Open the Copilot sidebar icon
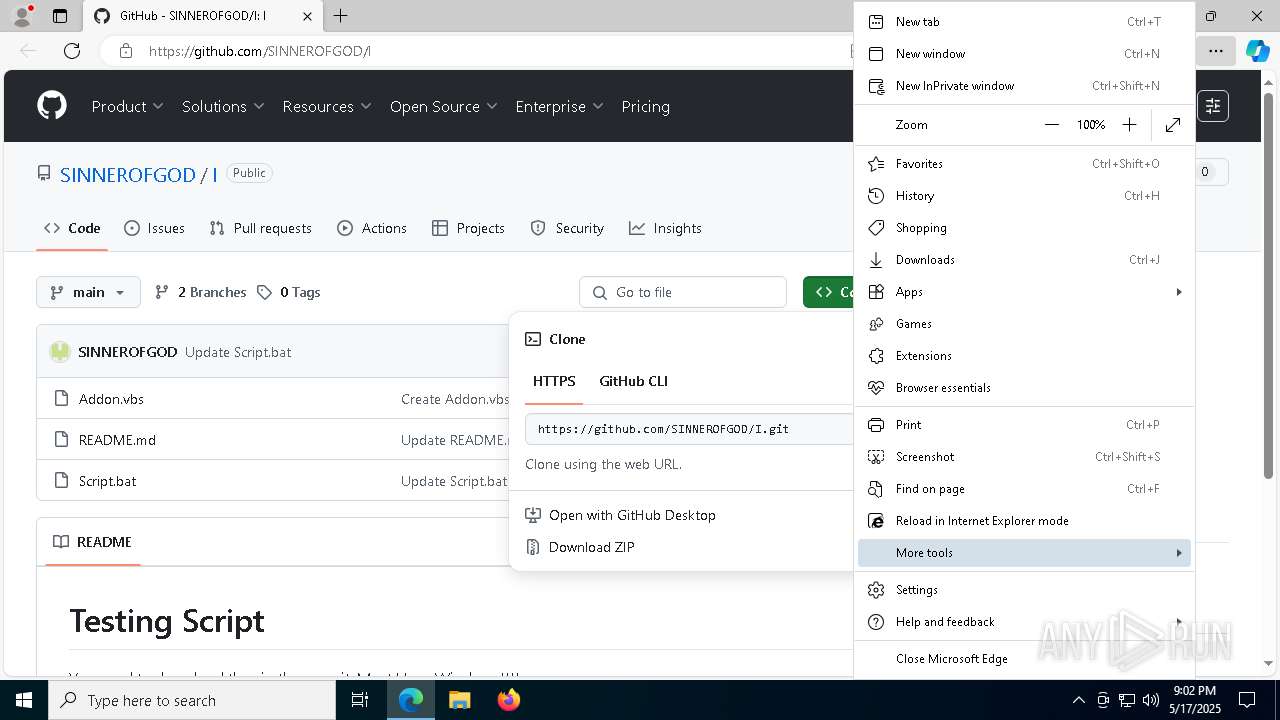This screenshot has width=1280, height=720. click(1257, 51)
